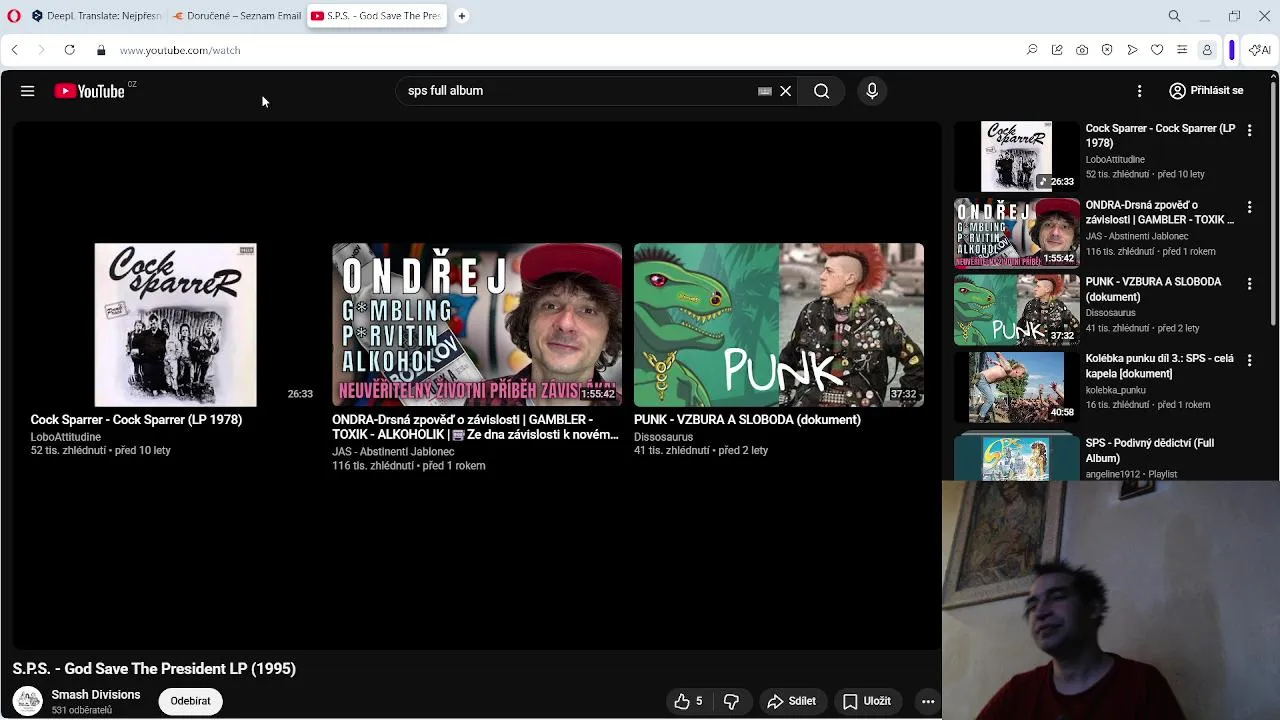Open more actions three-dot button below video
Image resolution: width=1280 pixels, height=720 pixels.
click(x=928, y=701)
